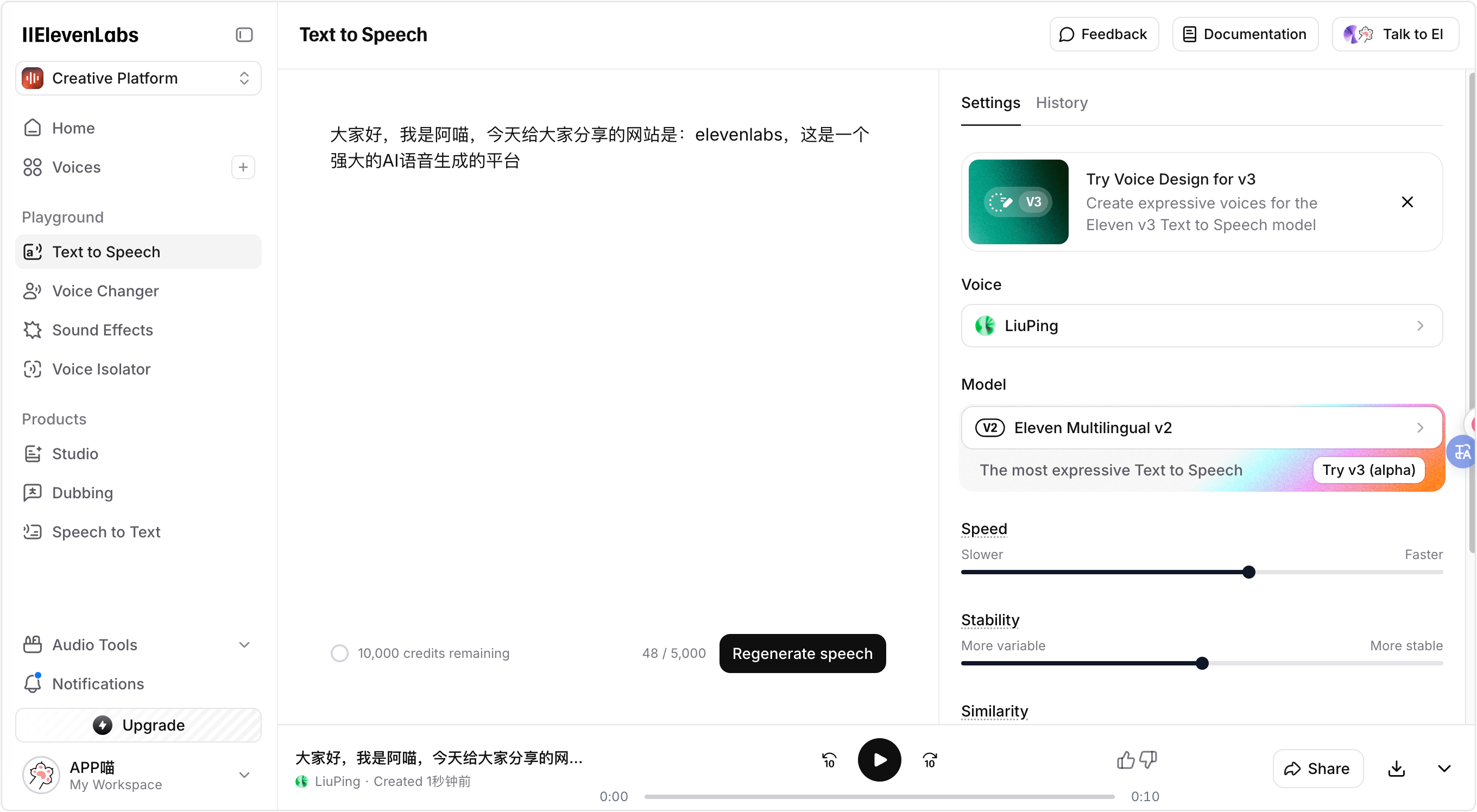Click the APP喵 profile avatar
This screenshot has height=812, width=1477.
[x=41, y=775]
